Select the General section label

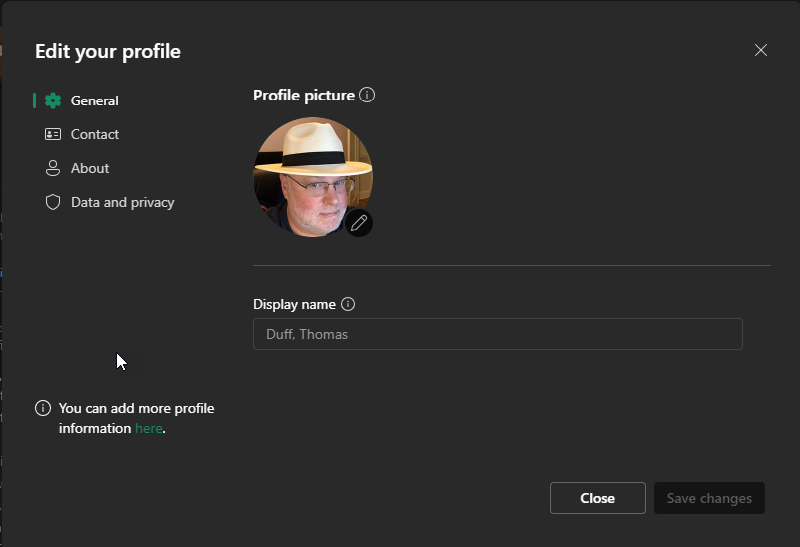pyautogui.click(x=95, y=101)
